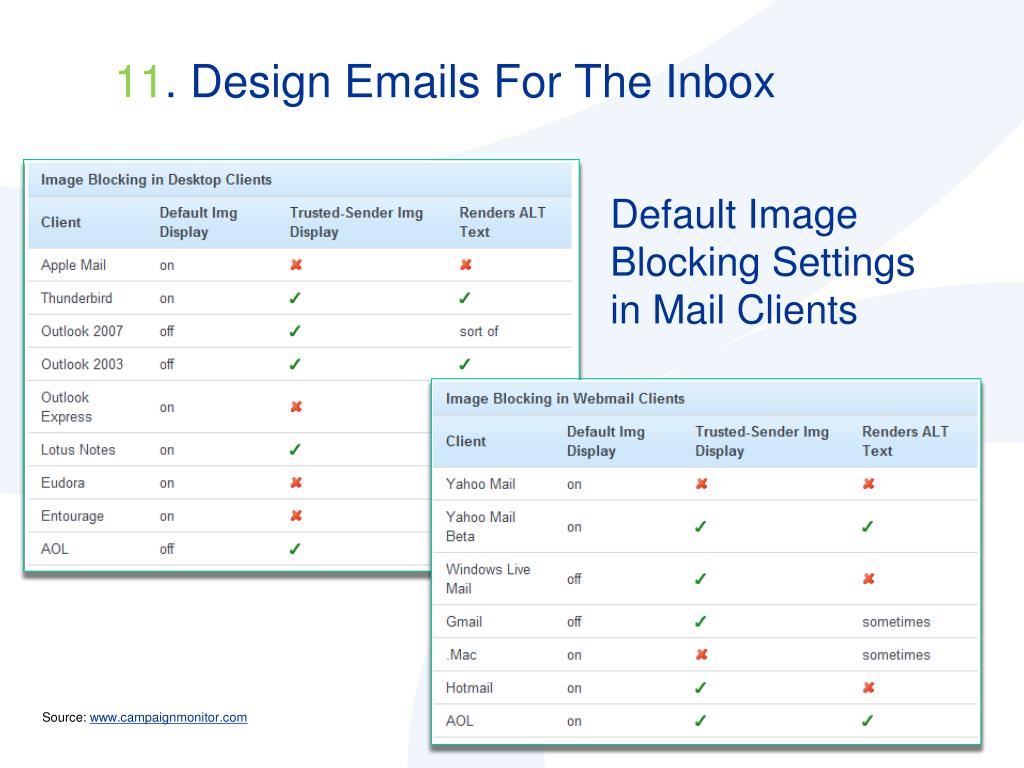Select the 'Hotmail' client name

[469, 688]
